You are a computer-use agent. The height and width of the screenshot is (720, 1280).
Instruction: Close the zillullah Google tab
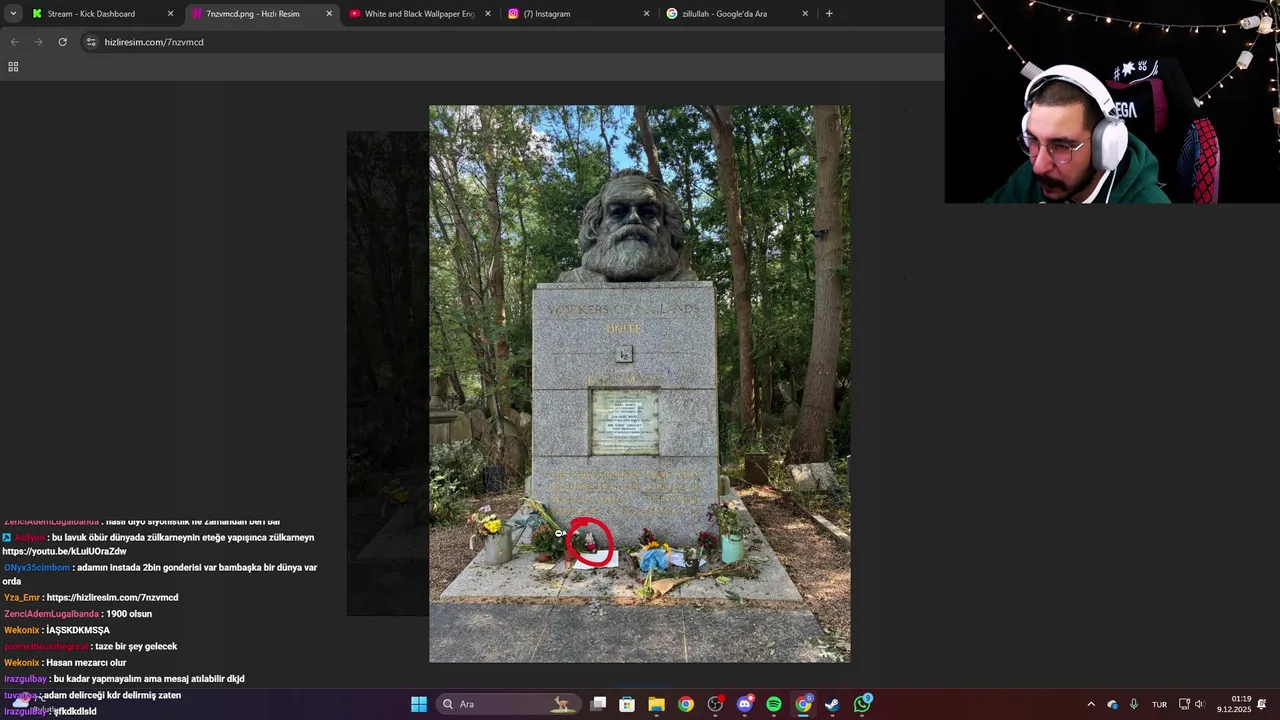[805, 14]
